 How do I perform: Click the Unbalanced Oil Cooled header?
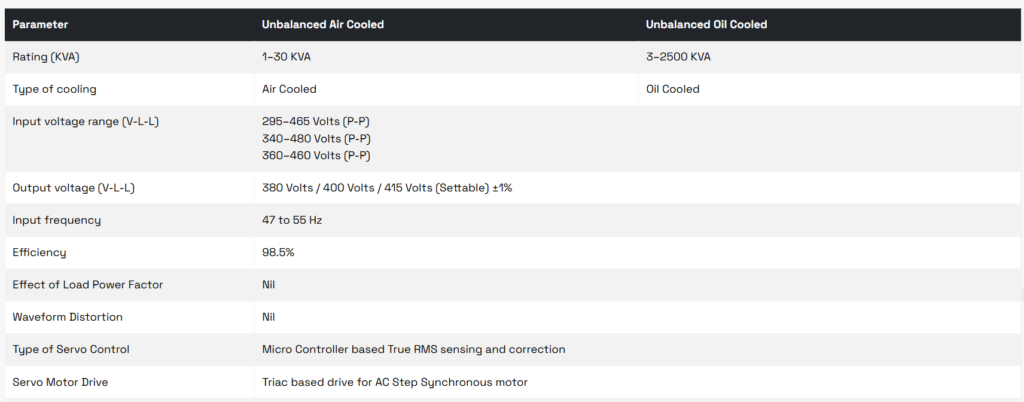[707, 24]
